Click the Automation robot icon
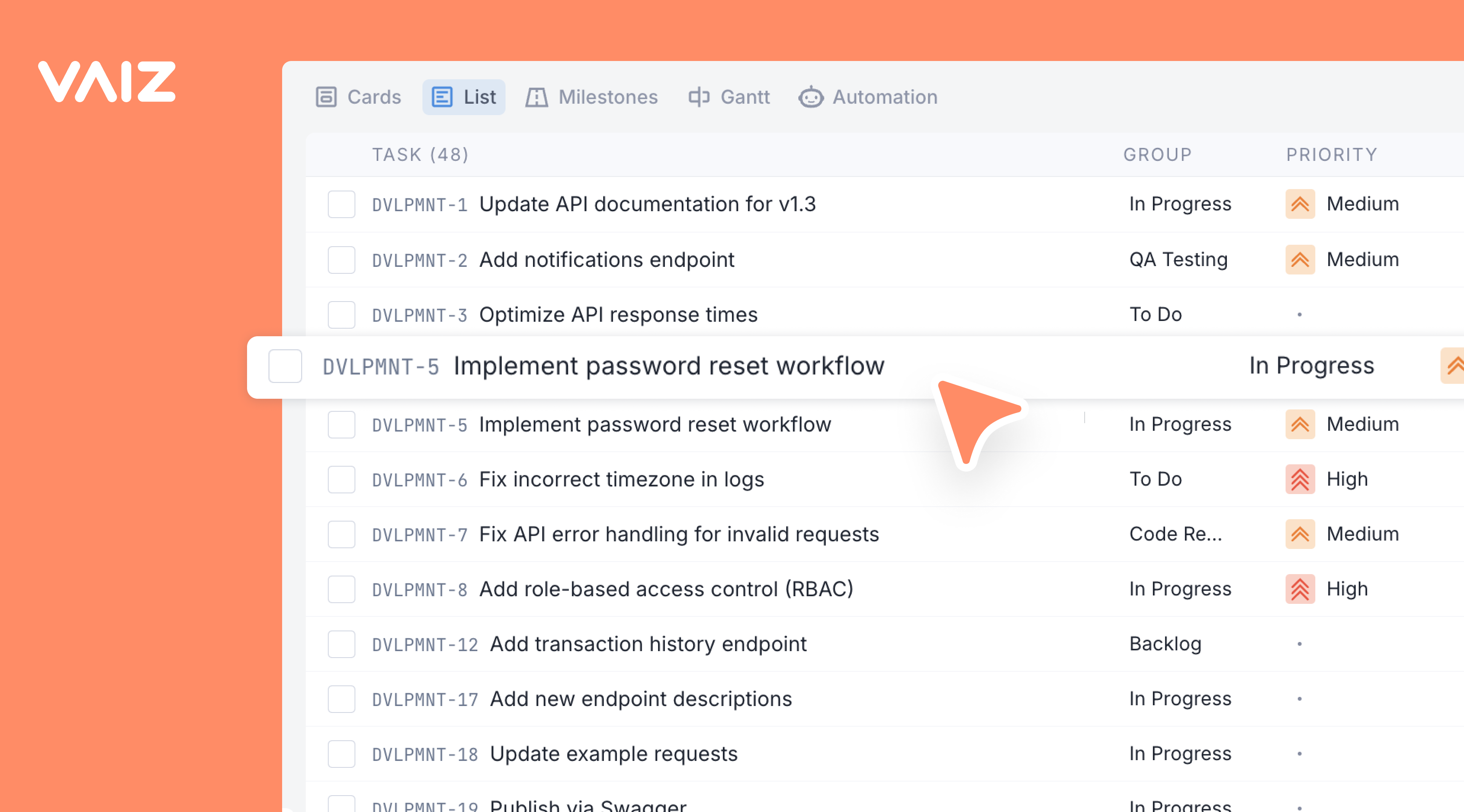This screenshot has height=812, width=1464. coord(811,96)
